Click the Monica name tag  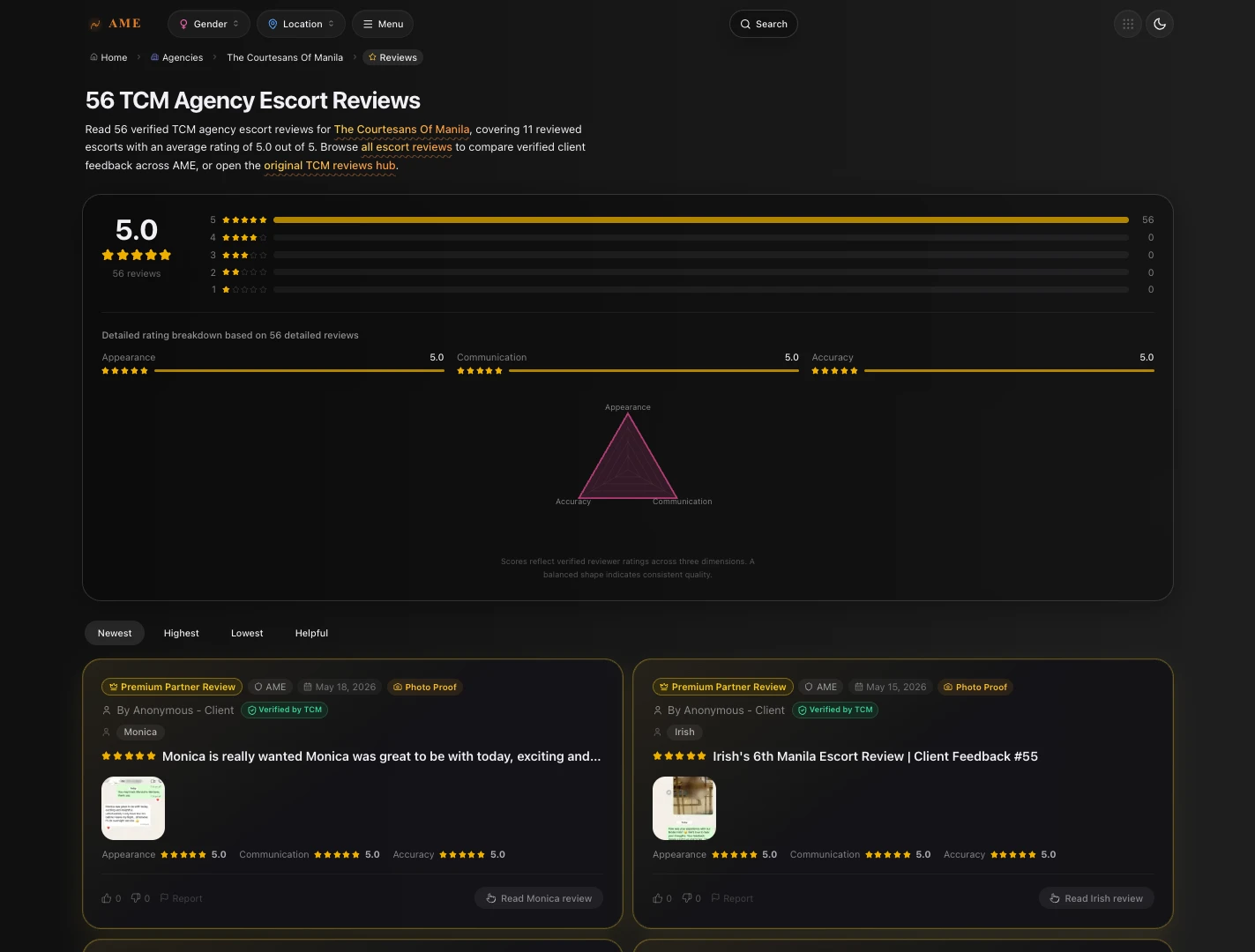pyautogui.click(x=140, y=732)
